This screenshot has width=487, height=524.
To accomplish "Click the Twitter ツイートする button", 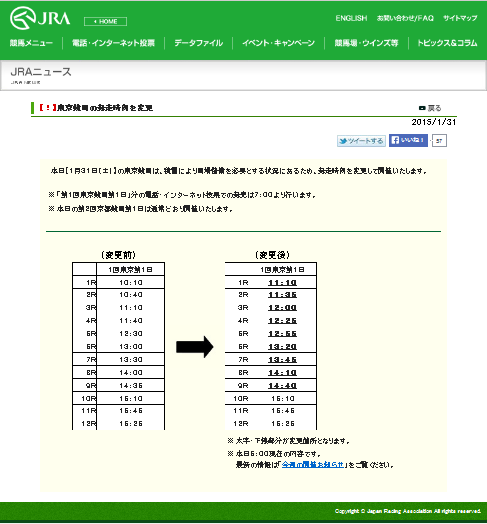I will click(361, 141).
